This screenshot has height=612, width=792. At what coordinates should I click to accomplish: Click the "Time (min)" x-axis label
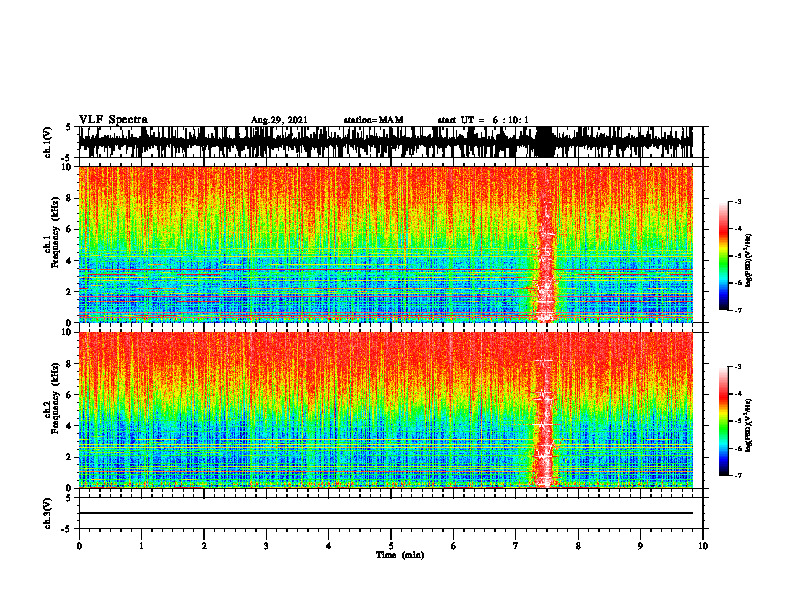click(x=400, y=555)
